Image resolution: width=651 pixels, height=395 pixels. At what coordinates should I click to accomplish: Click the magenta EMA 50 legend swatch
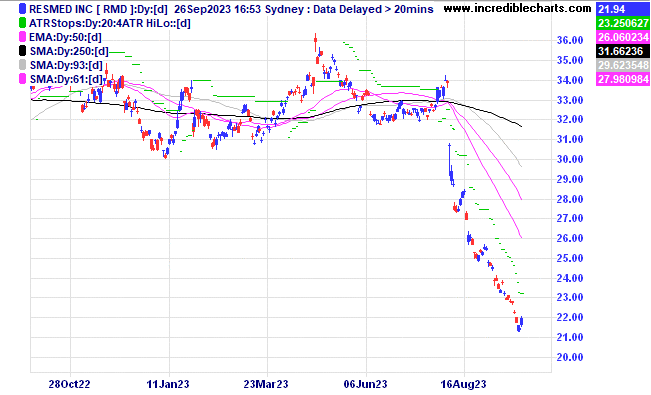pos(22,37)
